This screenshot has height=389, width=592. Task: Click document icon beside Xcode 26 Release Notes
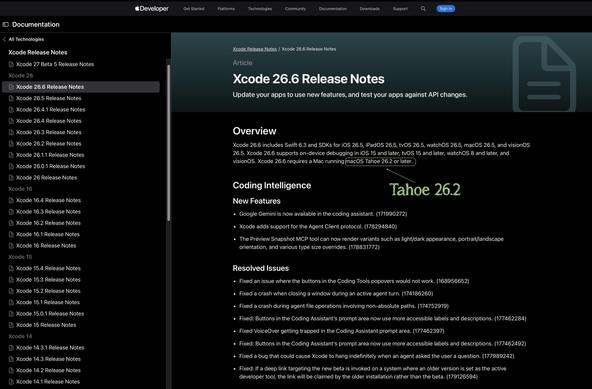pyautogui.click(x=11, y=178)
